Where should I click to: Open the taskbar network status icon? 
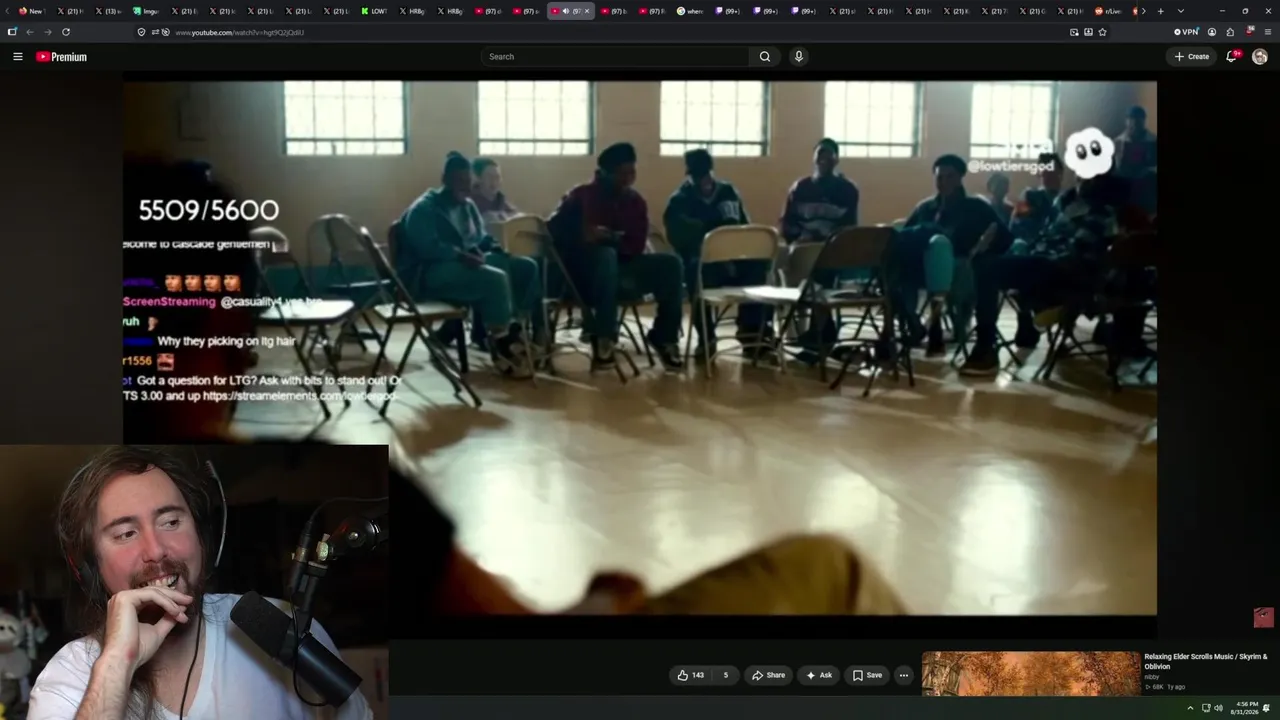coord(1205,708)
